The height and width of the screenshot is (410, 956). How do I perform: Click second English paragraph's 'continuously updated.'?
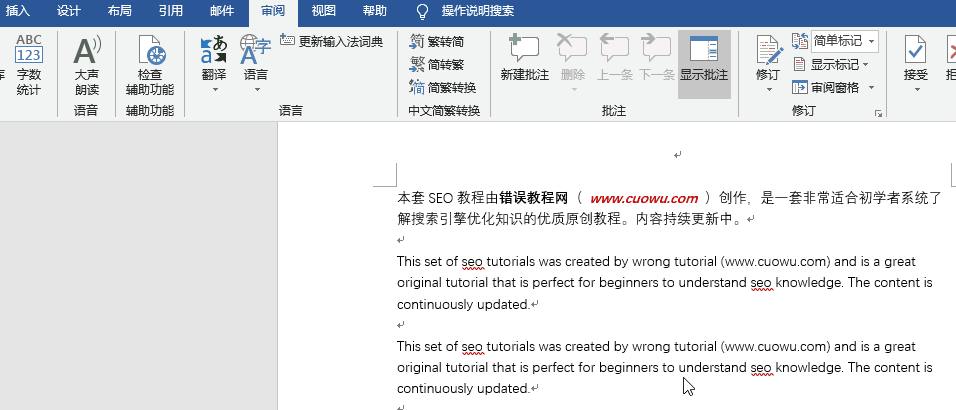(x=463, y=389)
